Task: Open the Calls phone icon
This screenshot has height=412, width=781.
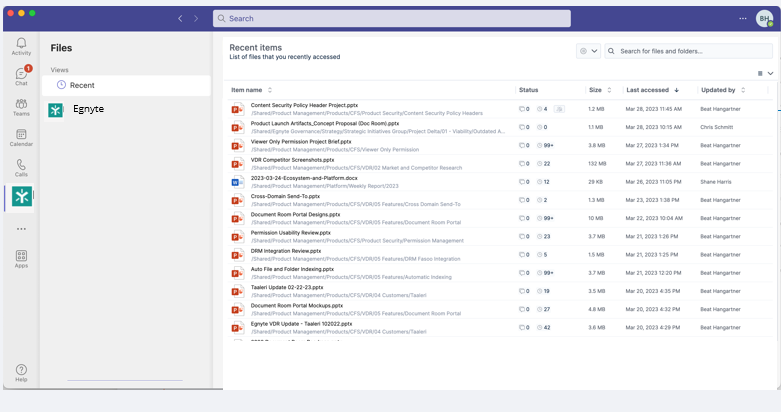Action: pos(21,167)
